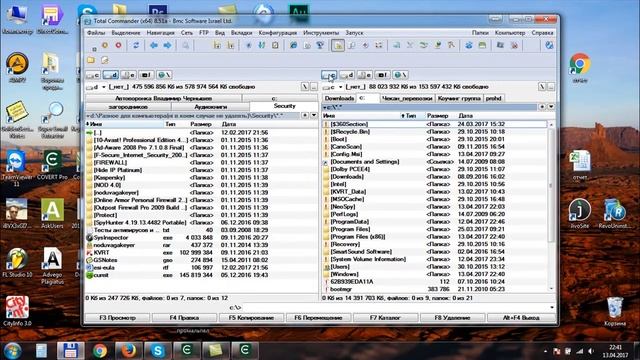Click the highlighted pressed toolbar button
The image size is (640, 360).
338,45
